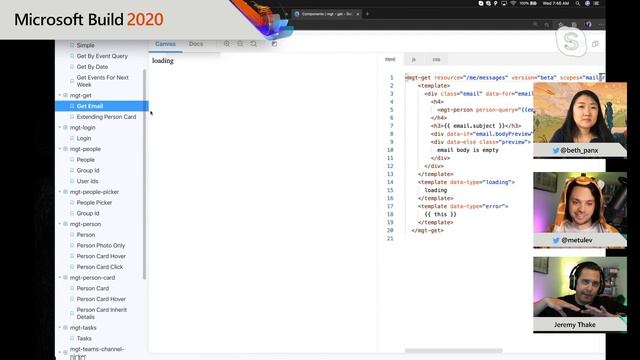Open the Person story
The image size is (640, 360).
coord(86,235)
